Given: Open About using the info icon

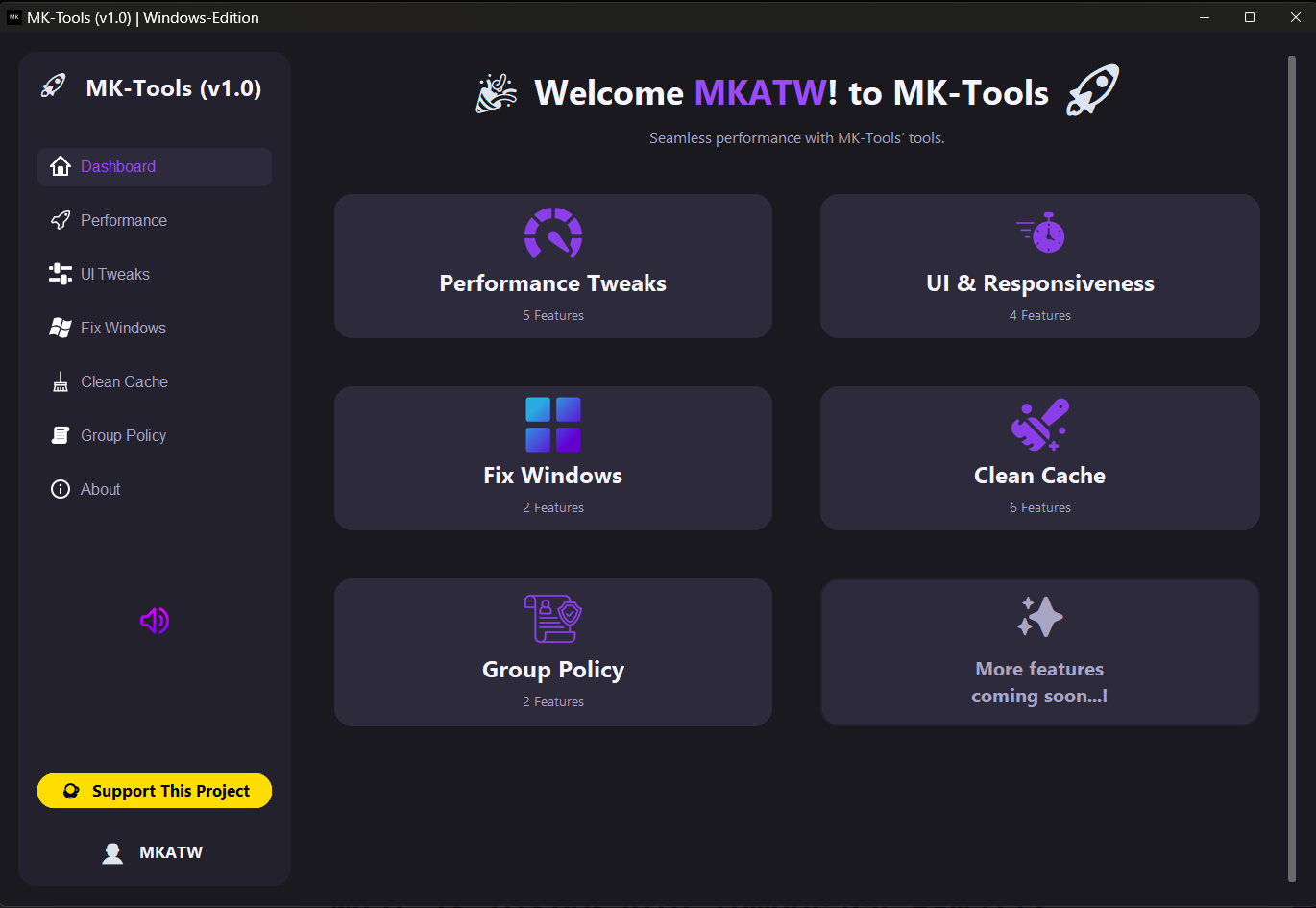Looking at the screenshot, I should click(60, 489).
